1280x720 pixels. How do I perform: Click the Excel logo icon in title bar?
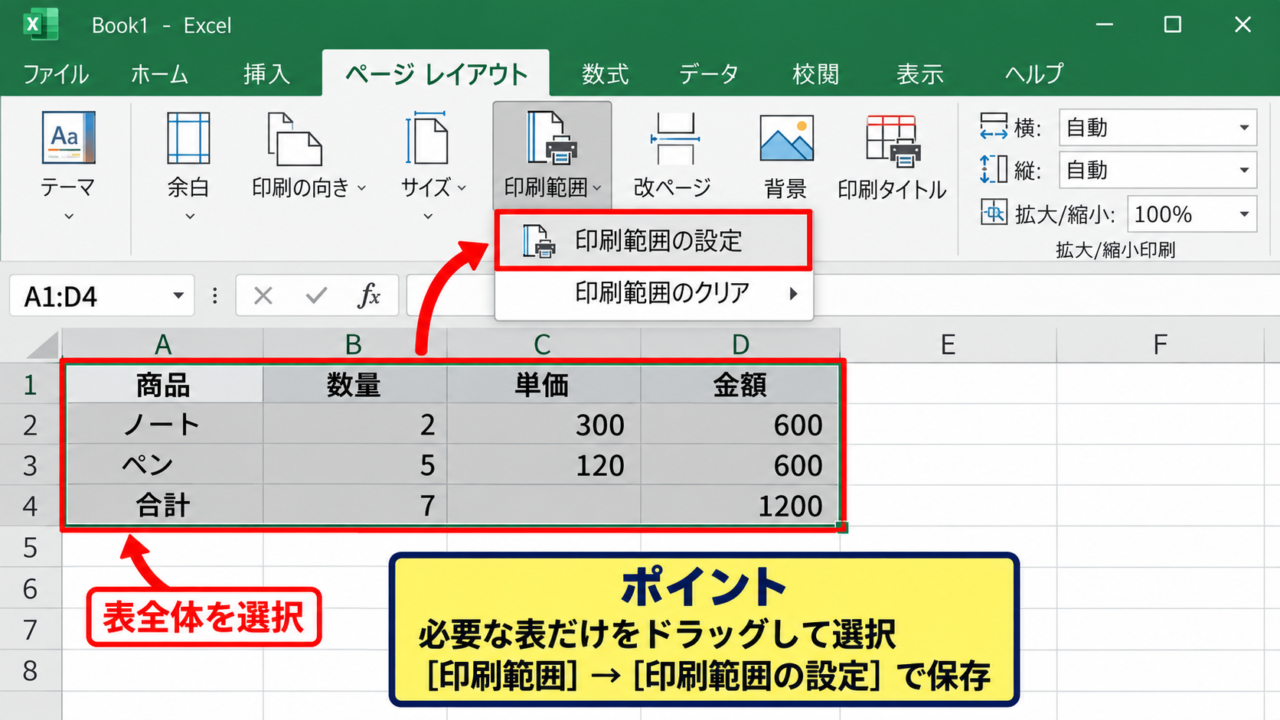pyautogui.click(x=41, y=24)
